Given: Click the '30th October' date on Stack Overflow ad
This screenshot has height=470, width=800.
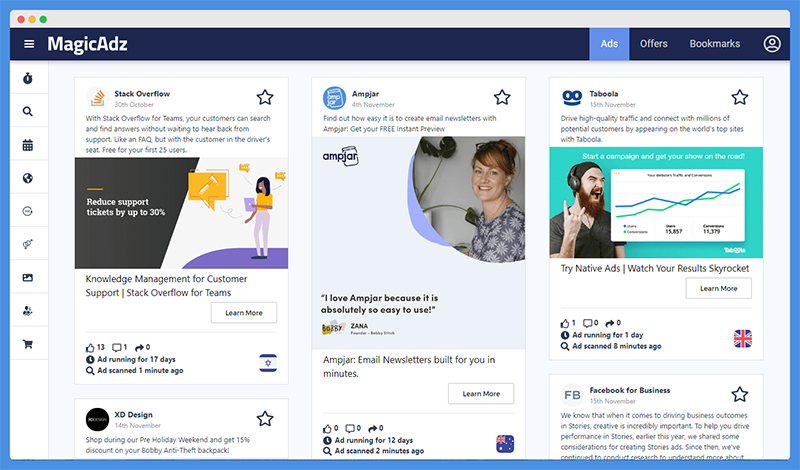Looking at the screenshot, I should point(134,105).
